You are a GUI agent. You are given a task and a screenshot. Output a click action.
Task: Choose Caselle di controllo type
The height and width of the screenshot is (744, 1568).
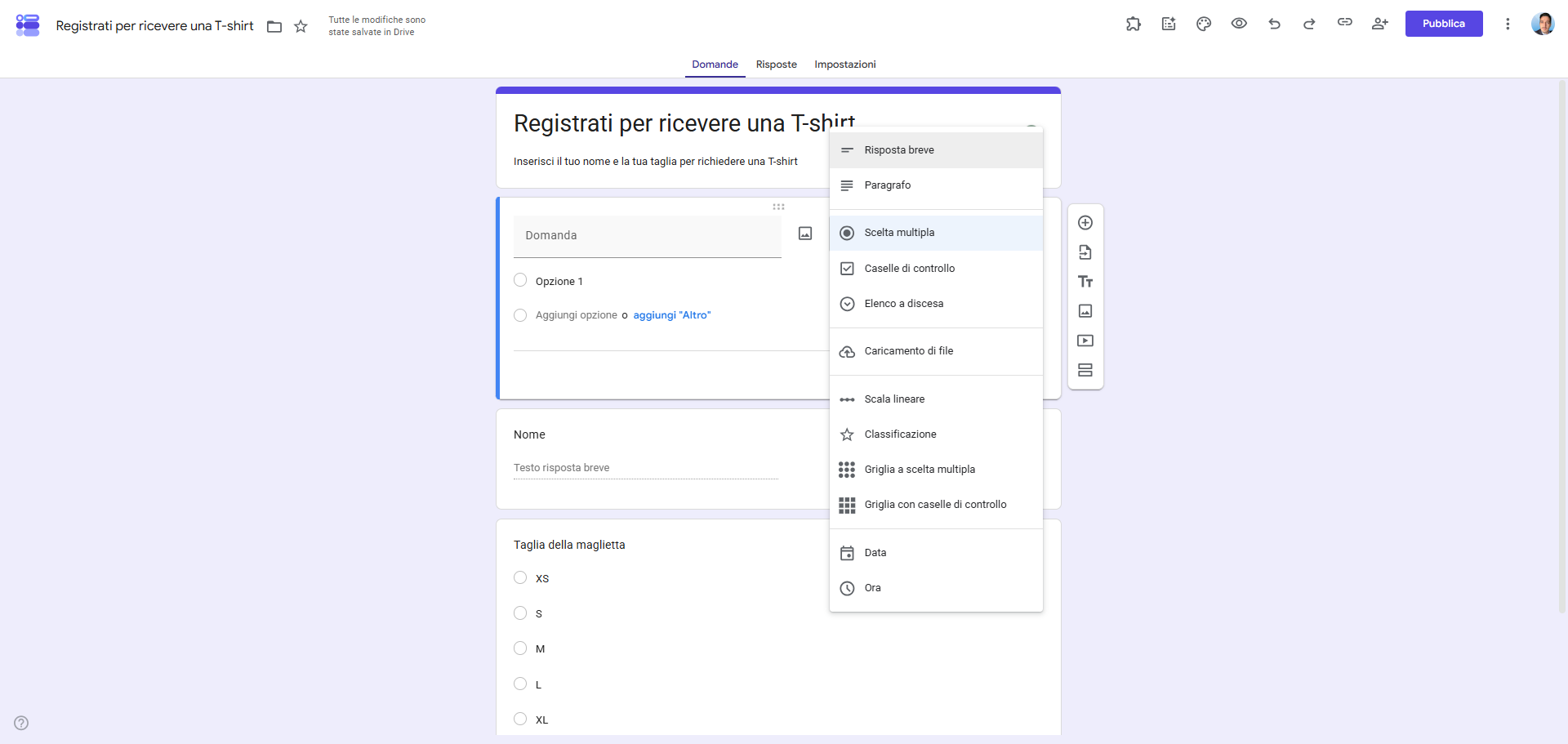(x=936, y=269)
